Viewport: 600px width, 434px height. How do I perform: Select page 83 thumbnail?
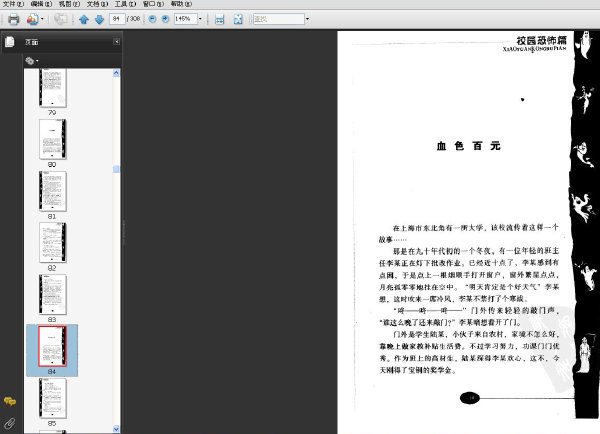(52, 294)
